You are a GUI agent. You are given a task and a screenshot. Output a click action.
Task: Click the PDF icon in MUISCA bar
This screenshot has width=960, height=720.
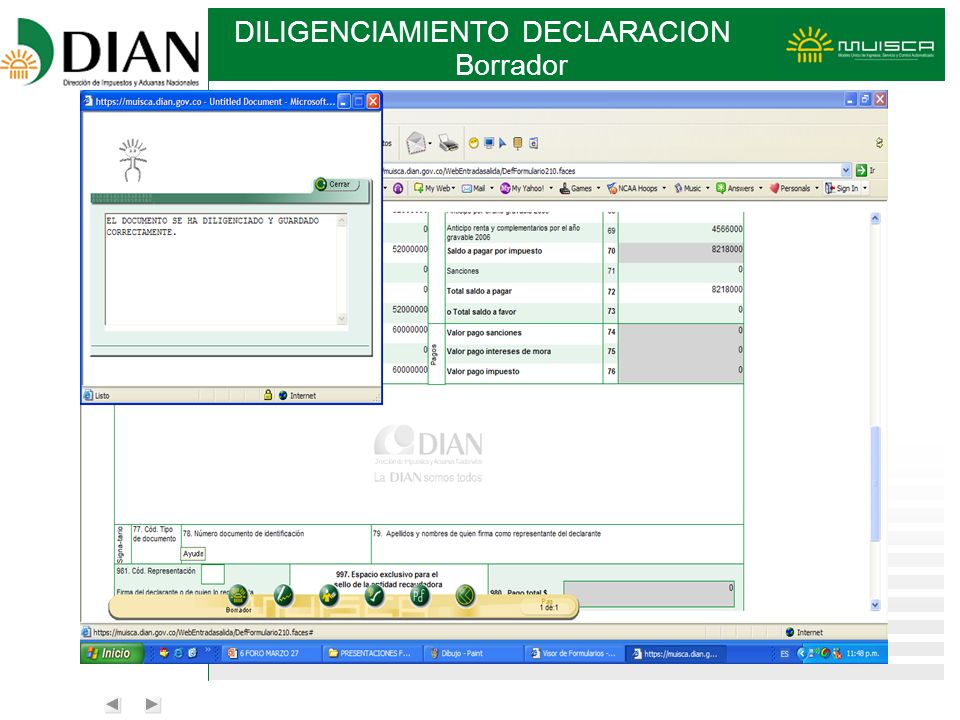tap(419, 595)
